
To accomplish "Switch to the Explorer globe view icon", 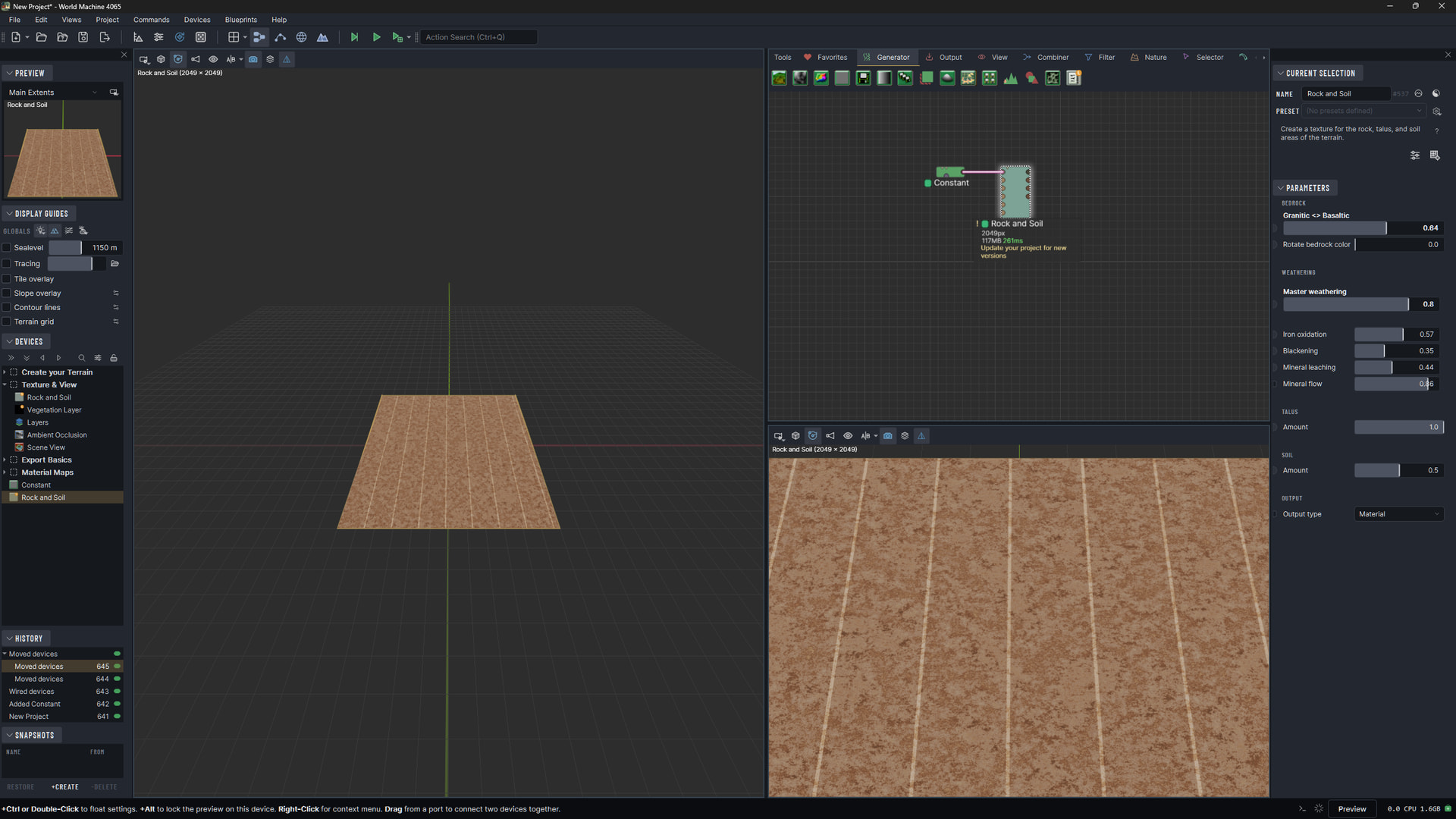I will 301,37.
